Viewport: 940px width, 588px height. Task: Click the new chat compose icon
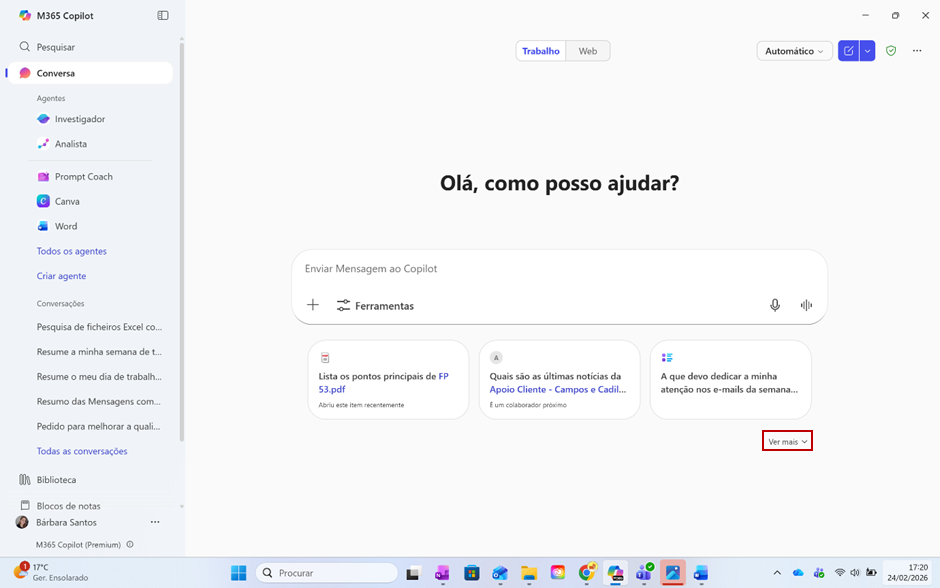[848, 51]
